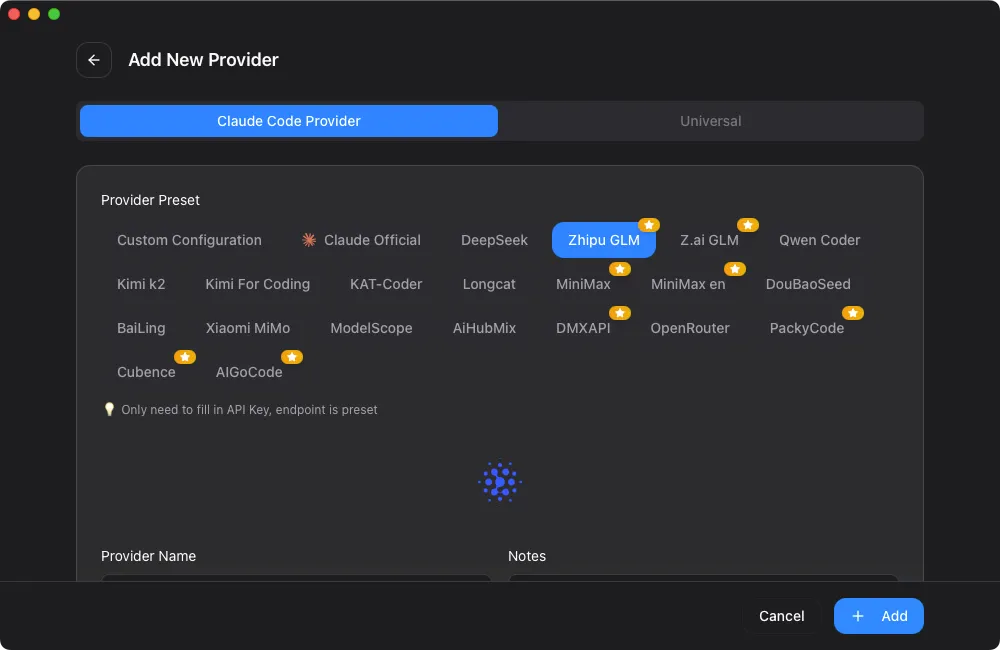Pick the Qwen Coder preset
The height and width of the screenshot is (650, 1000).
coord(819,240)
